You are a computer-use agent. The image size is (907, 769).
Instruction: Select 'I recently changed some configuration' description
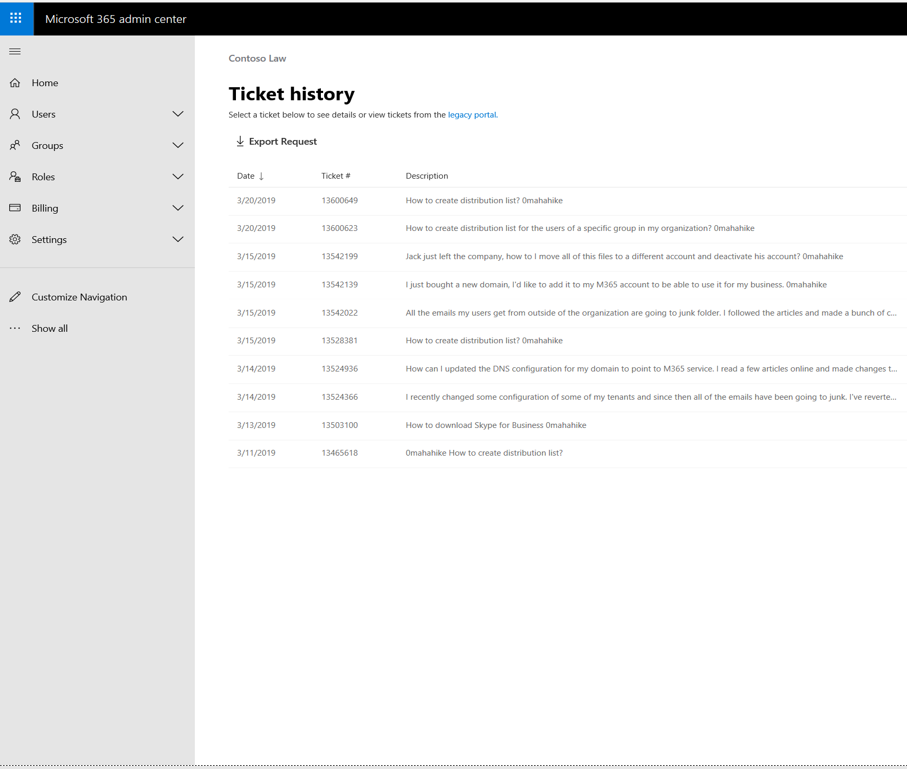pyautogui.click(x=651, y=397)
